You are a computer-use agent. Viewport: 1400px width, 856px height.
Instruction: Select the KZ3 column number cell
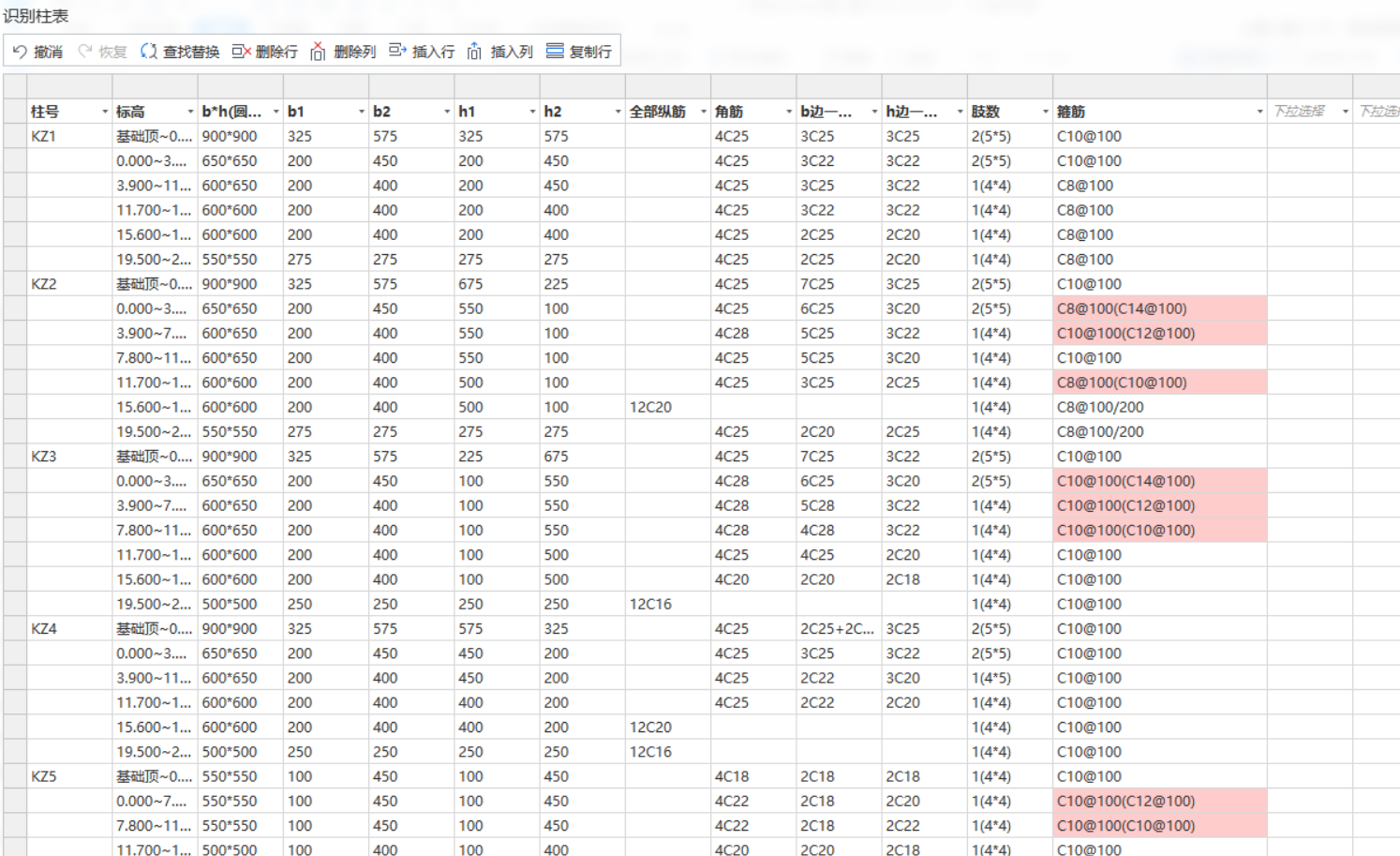[x=69, y=457]
